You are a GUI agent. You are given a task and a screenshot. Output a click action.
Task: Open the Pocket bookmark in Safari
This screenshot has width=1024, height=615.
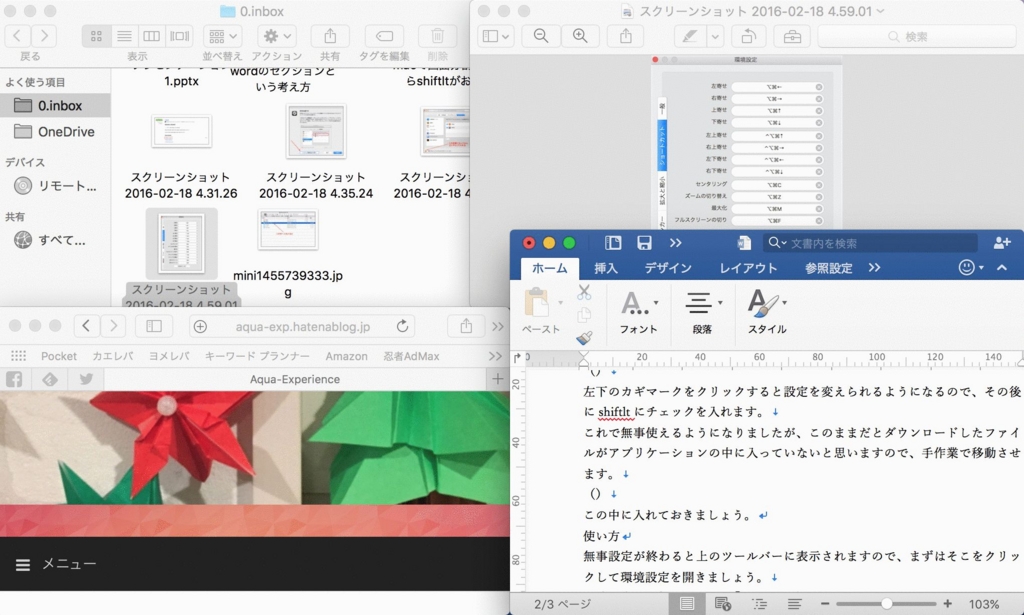tap(59, 356)
